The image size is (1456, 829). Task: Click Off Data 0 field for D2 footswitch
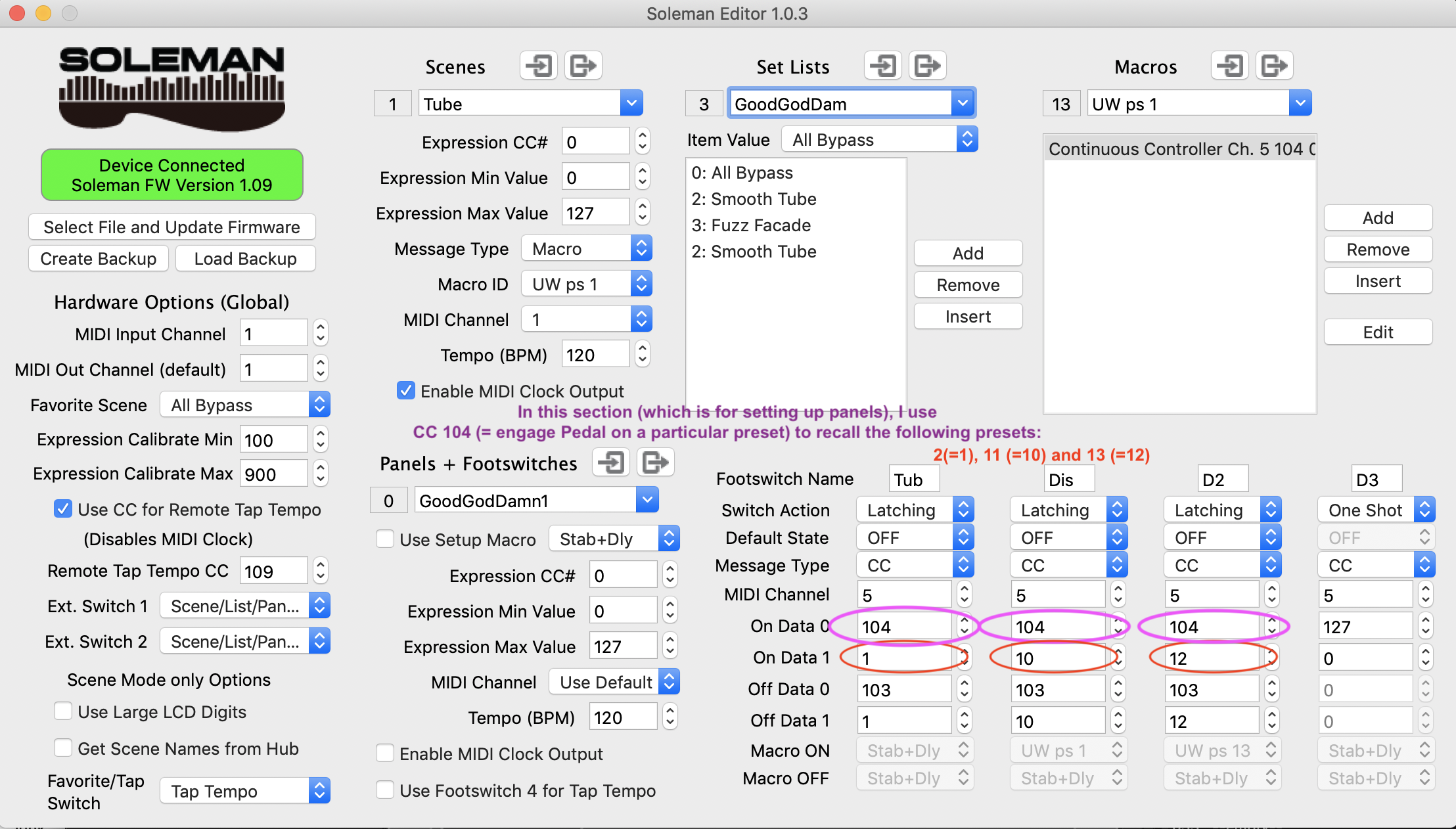pos(1212,689)
